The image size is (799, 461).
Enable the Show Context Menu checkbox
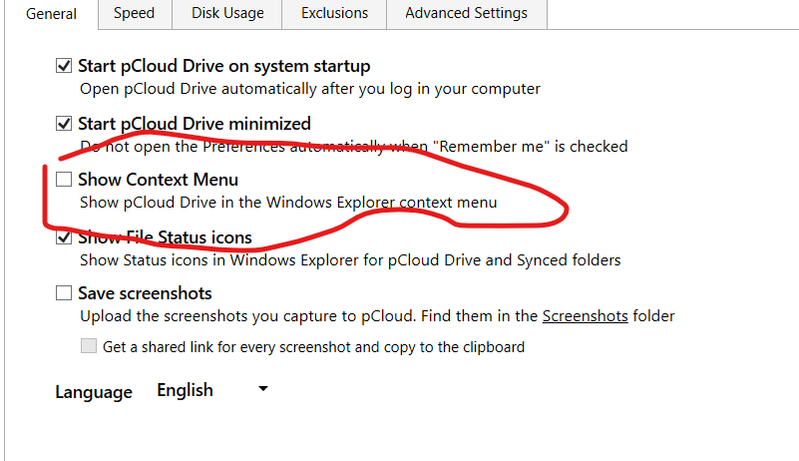coord(64,180)
